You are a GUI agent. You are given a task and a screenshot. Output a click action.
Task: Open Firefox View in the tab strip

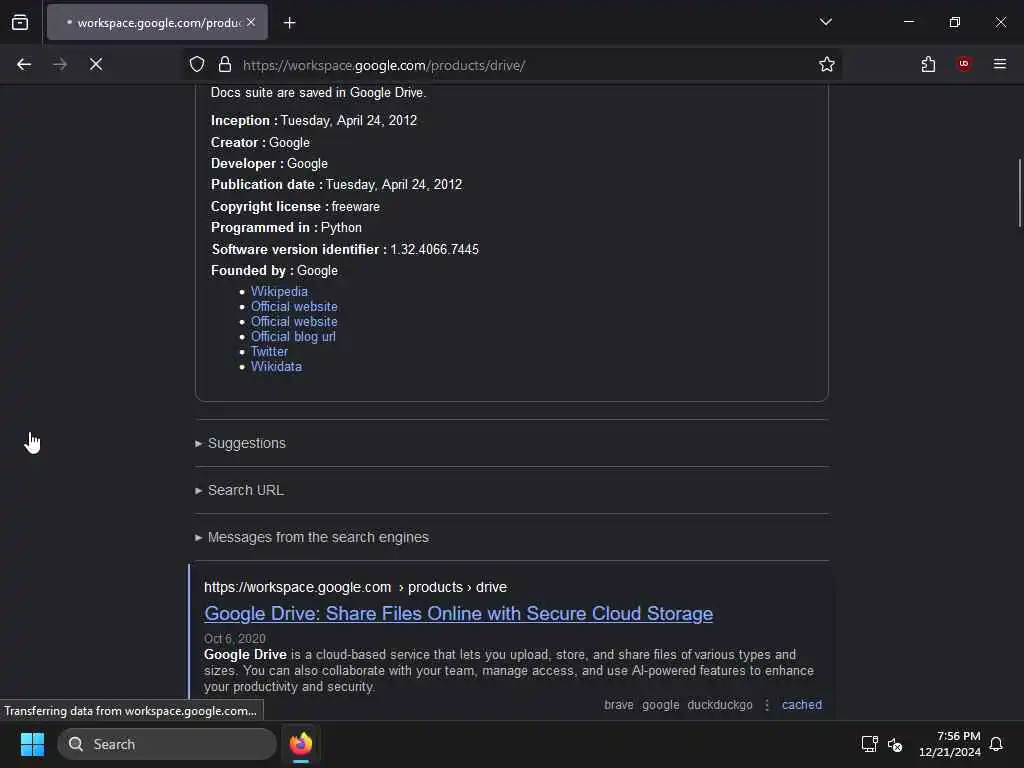point(20,22)
